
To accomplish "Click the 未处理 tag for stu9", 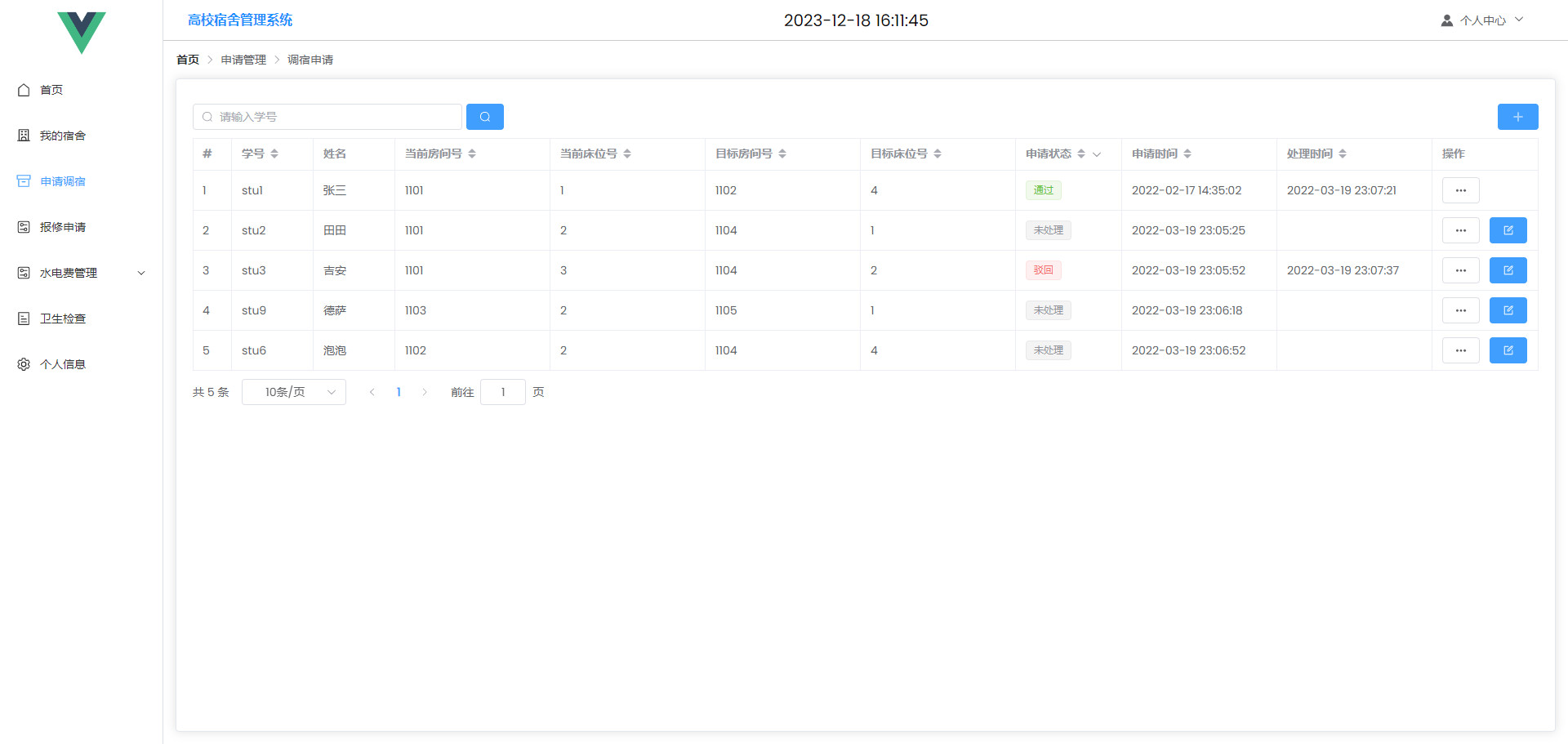I will [1049, 310].
